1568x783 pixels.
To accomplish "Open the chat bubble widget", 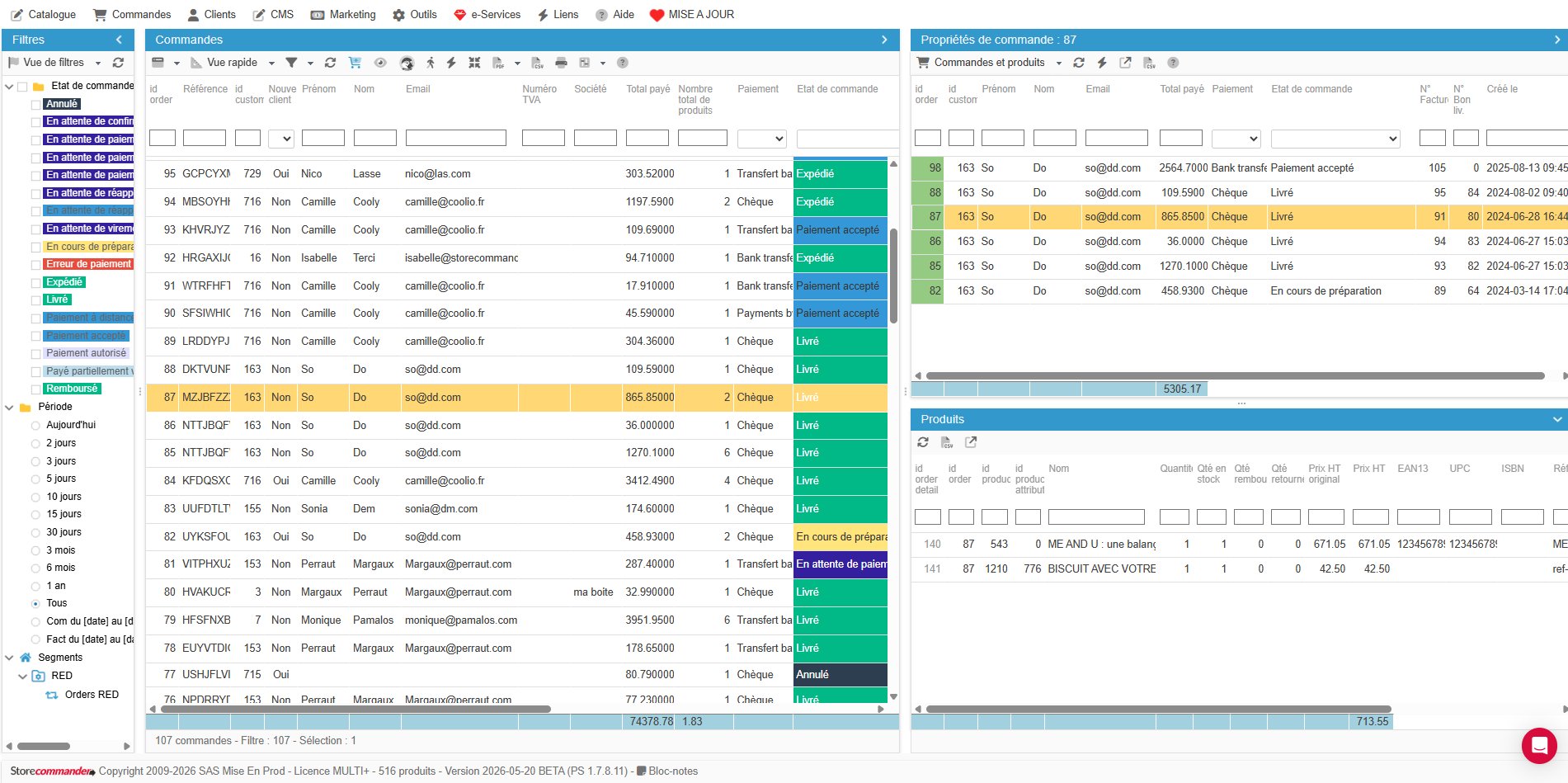I will 1539,746.
